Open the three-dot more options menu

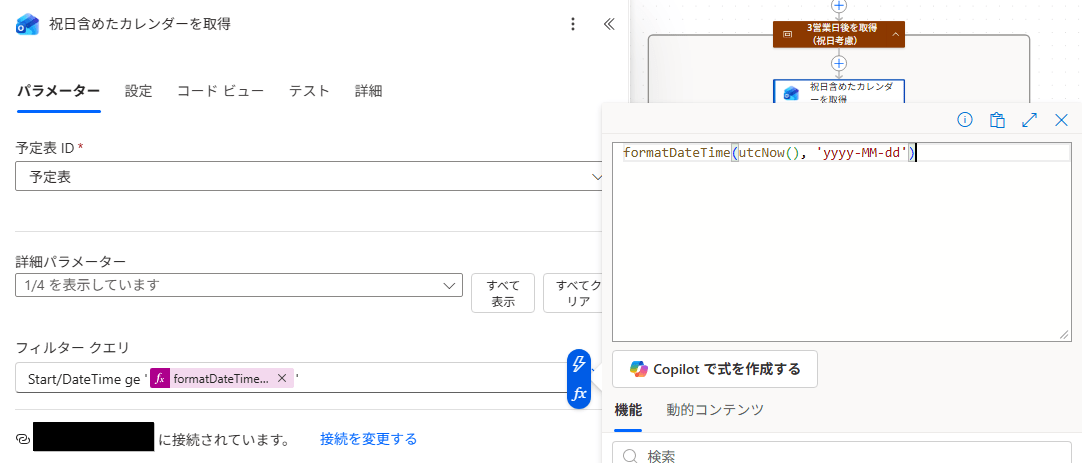[x=572, y=24]
